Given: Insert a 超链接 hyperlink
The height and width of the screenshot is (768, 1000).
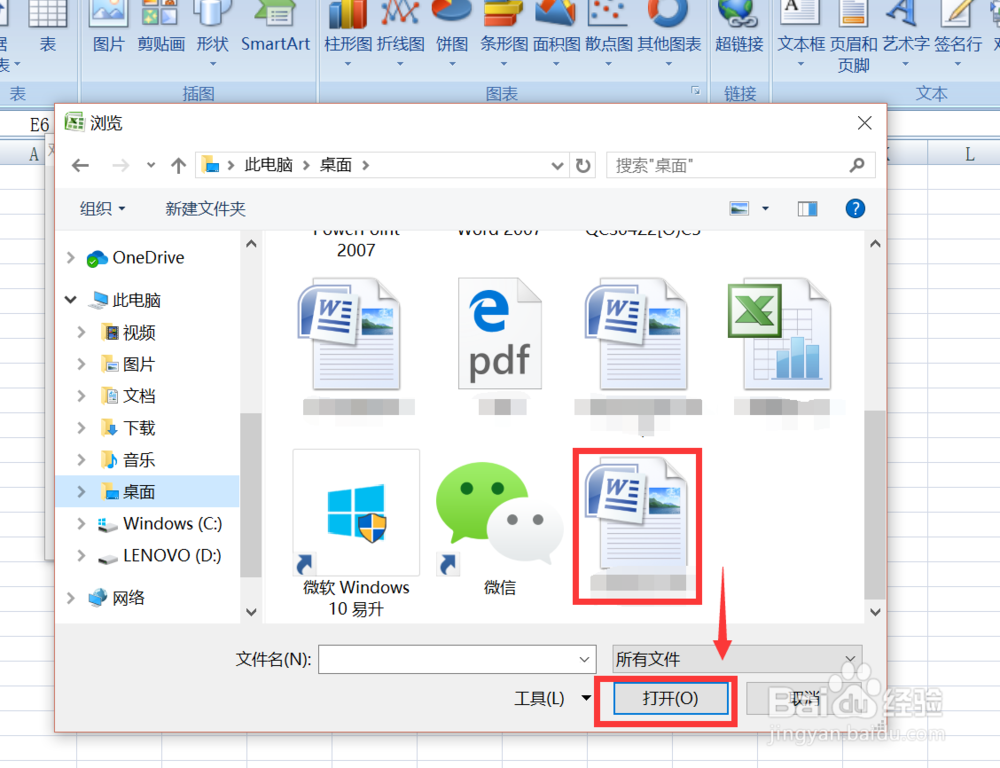Looking at the screenshot, I should [739, 27].
